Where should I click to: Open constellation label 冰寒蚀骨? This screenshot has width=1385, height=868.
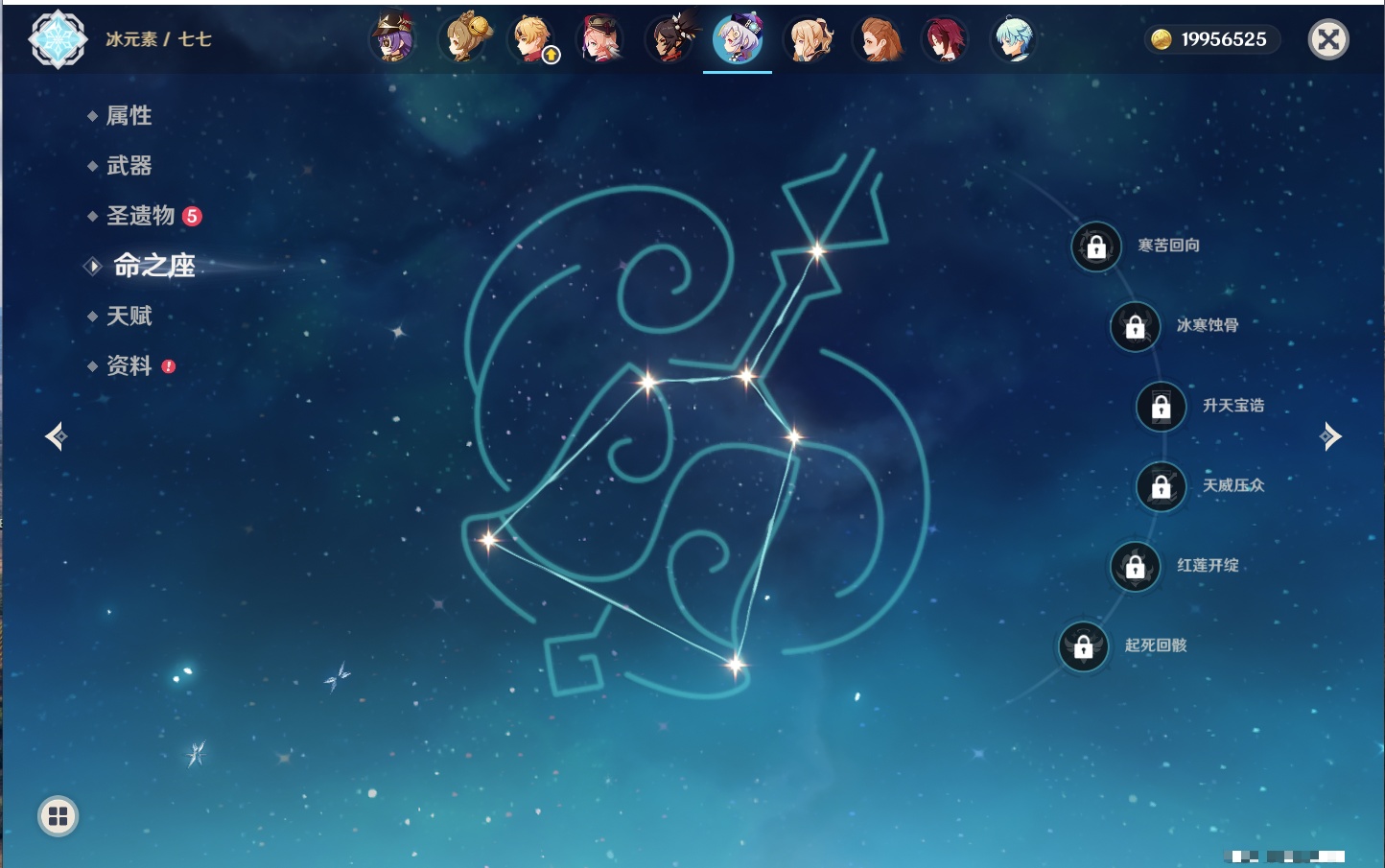click(1208, 325)
